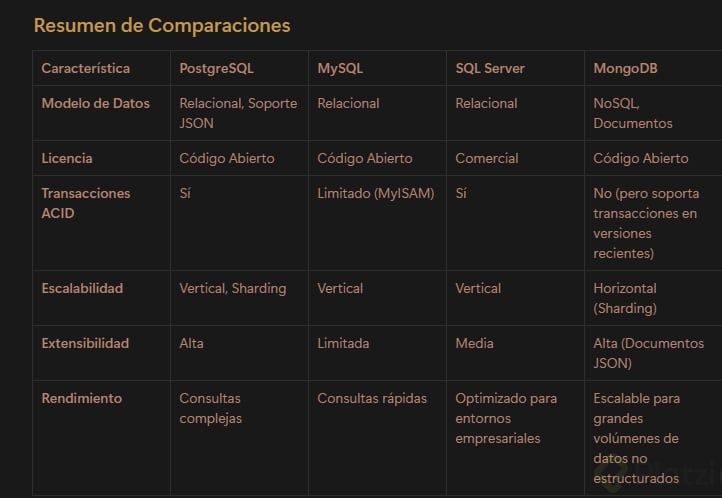Click the 'Extensibilidad' row label
Screen dimensions: 722x498
pyautogui.click(x=85, y=343)
